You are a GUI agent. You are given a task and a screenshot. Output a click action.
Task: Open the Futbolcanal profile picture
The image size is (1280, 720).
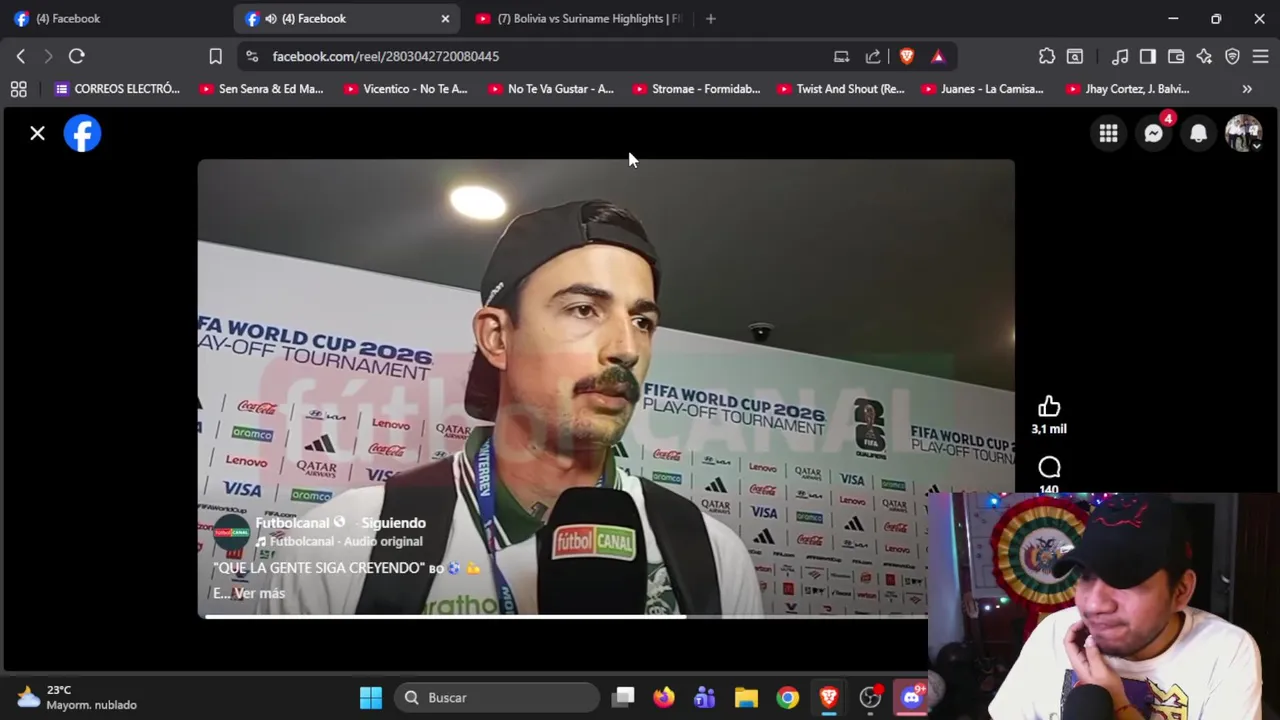coord(231,532)
